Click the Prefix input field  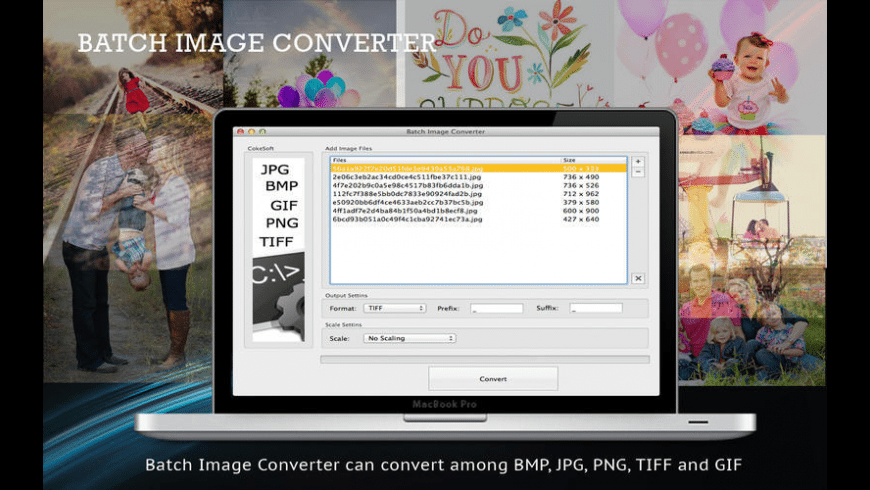click(x=497, y=308)
